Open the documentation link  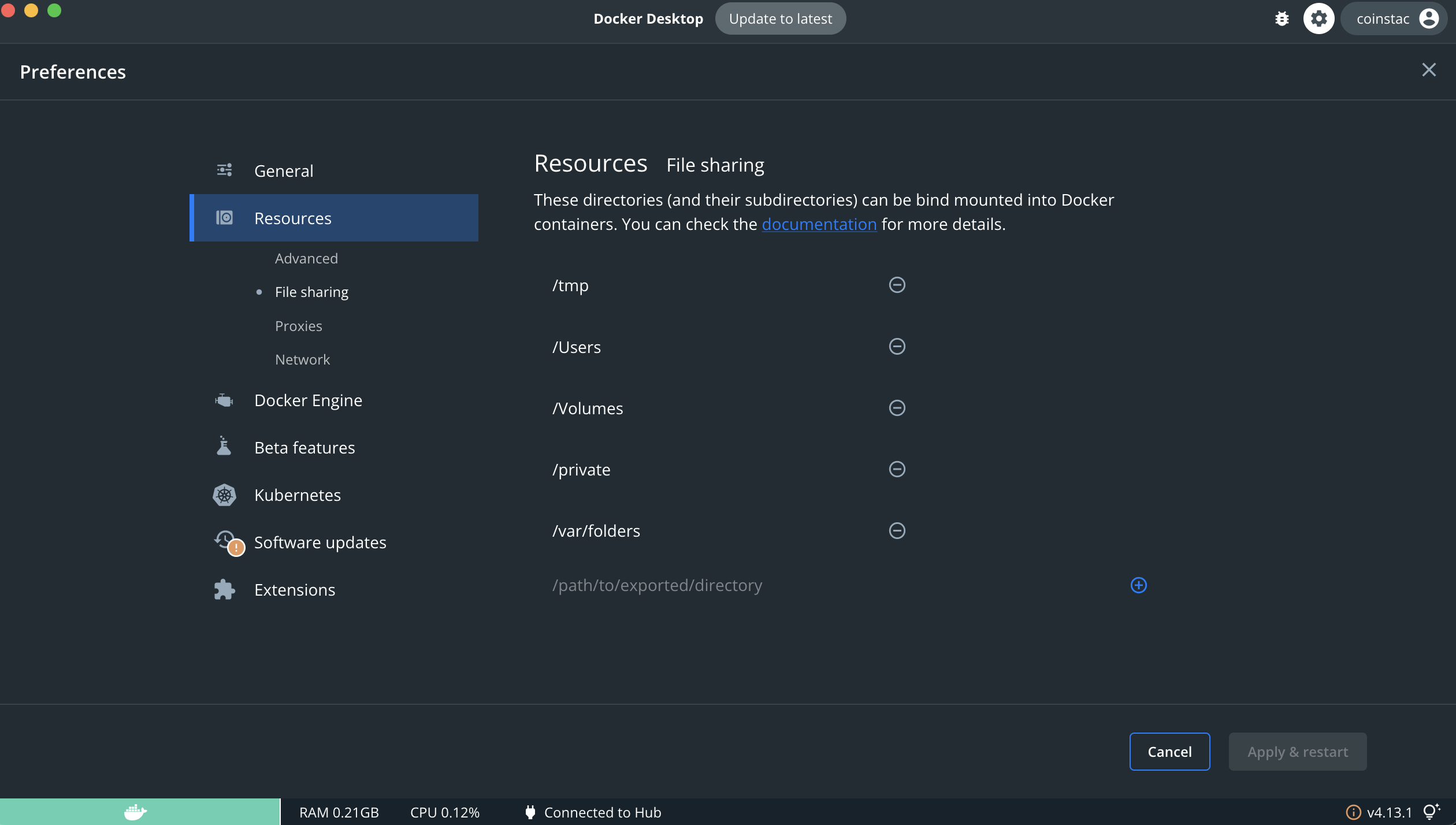[x=819, y=224]
